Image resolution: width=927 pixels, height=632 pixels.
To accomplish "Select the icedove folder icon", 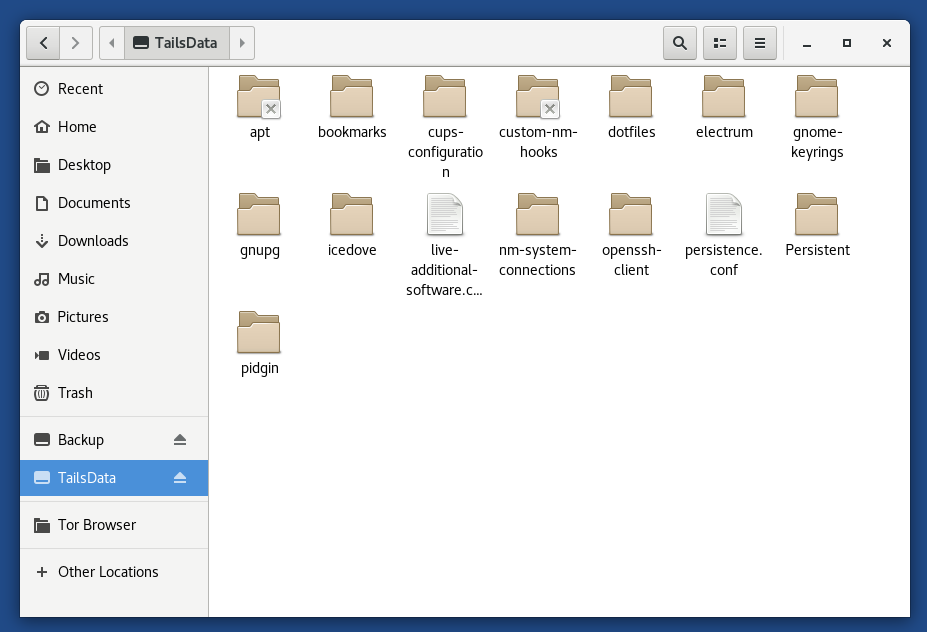I will coord(352,215).
